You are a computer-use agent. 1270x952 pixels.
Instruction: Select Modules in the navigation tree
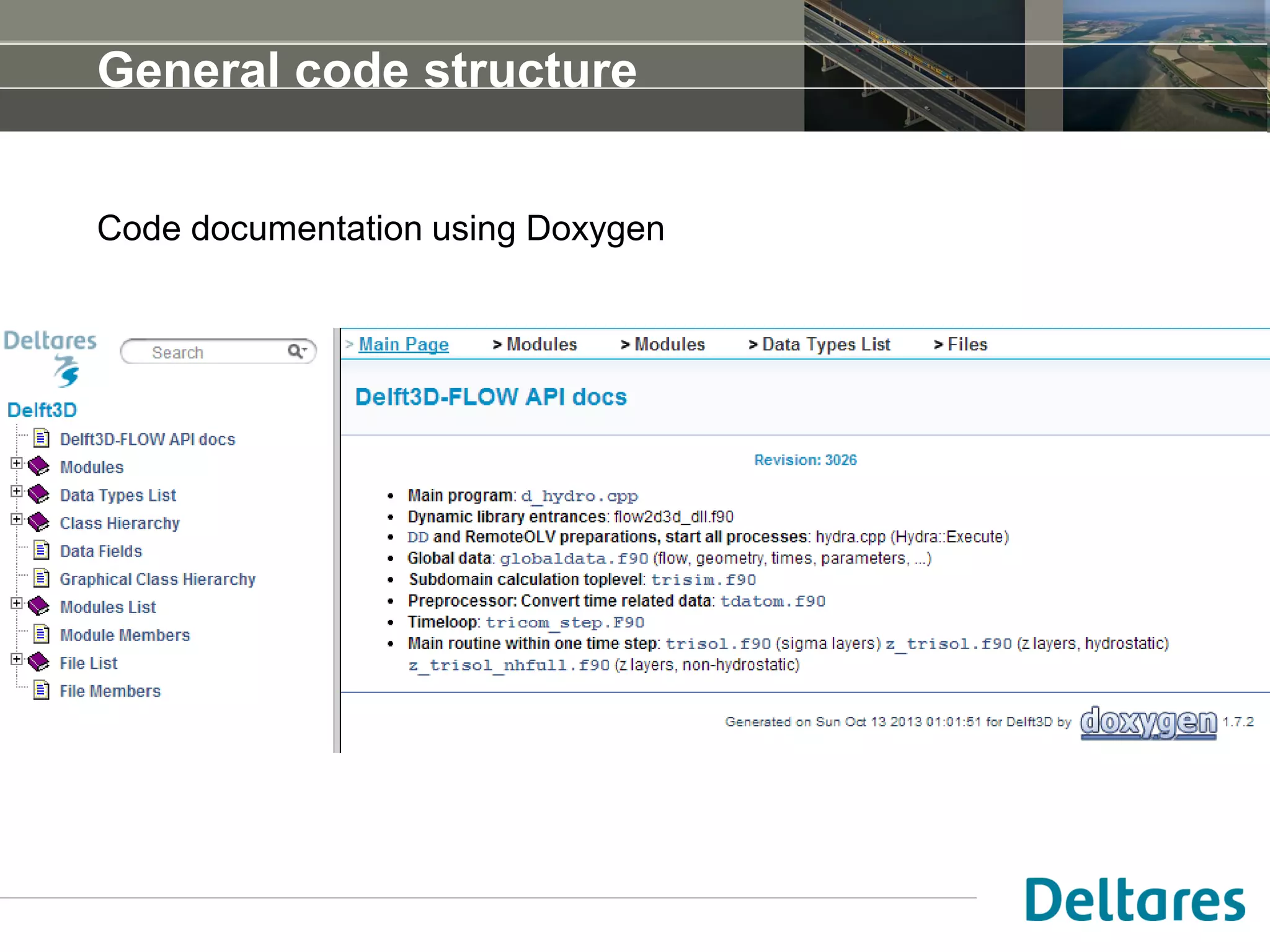[92, 467]
